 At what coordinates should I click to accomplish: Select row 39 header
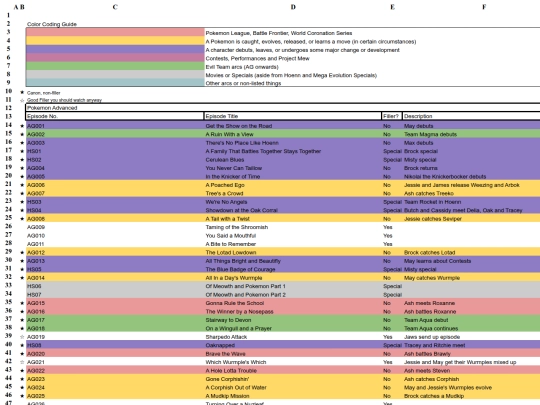point(9,336)
